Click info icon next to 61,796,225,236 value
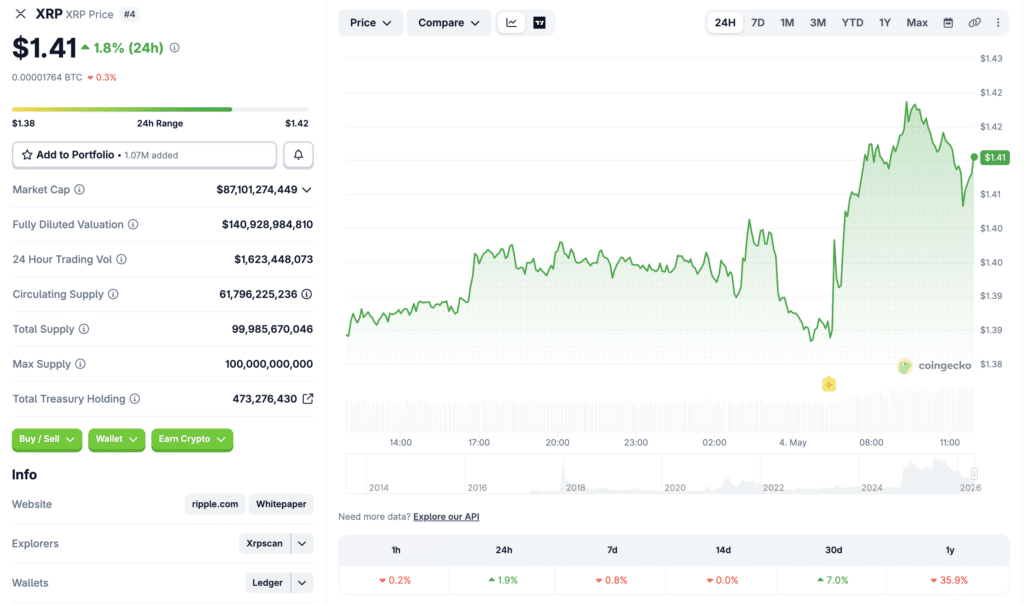This screenshot has width=1024, height=604. pyautogui.click(x=306, y=294)
